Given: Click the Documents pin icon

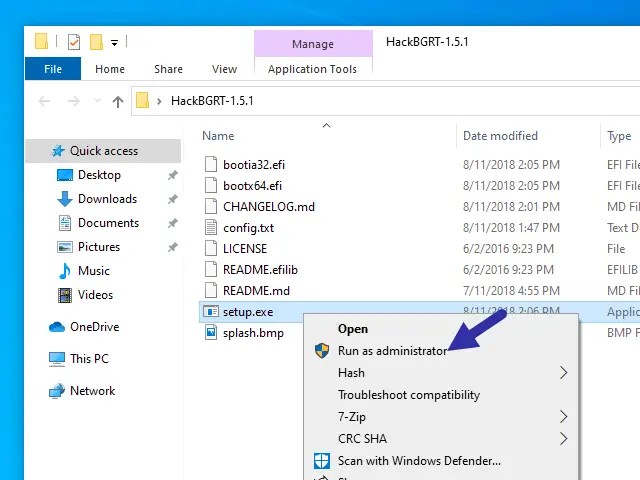Looking at the screenshot, I should click(x=173, y=223).
